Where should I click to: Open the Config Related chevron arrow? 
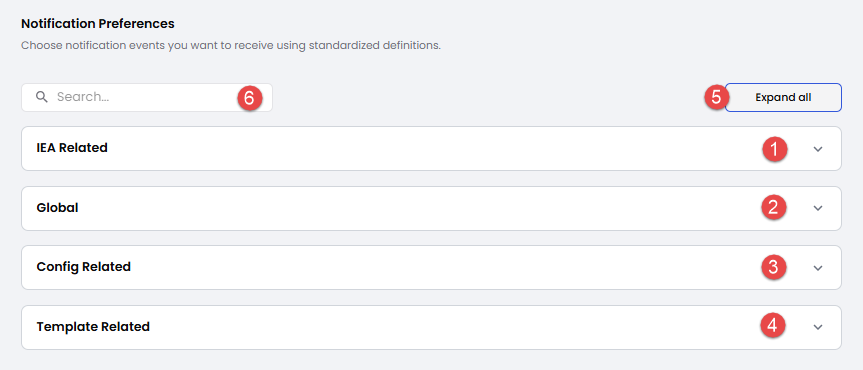(x=818, y=268)
